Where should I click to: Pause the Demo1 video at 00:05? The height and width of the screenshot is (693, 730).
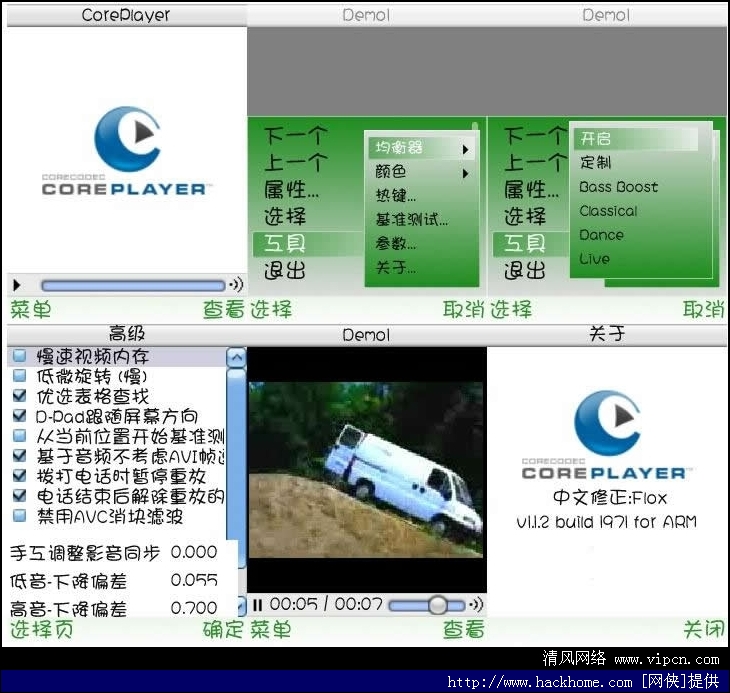click(257, 605)
